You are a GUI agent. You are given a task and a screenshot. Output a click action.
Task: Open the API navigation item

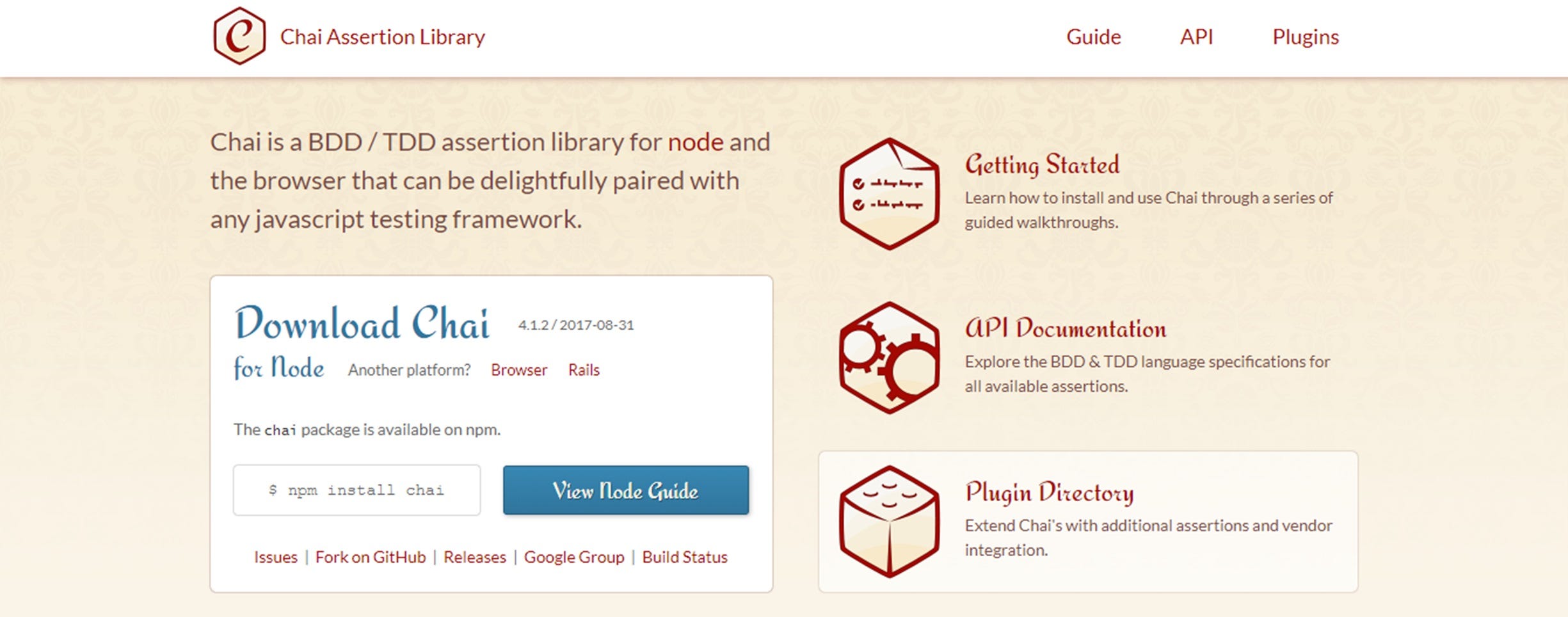click(x=1197, y=36)
